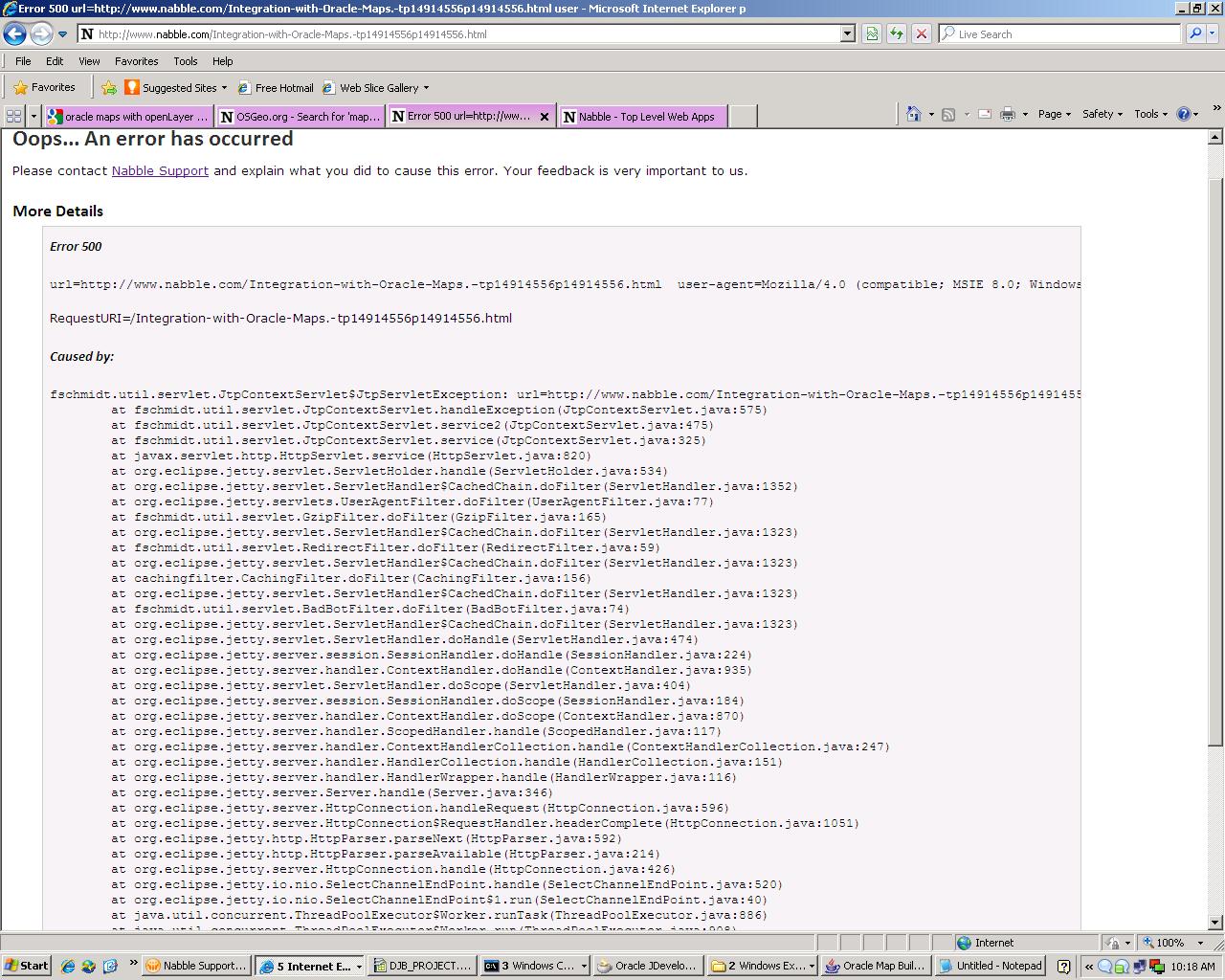
Task: Open the Page dropdown menu
Action: coord(1054,114)
